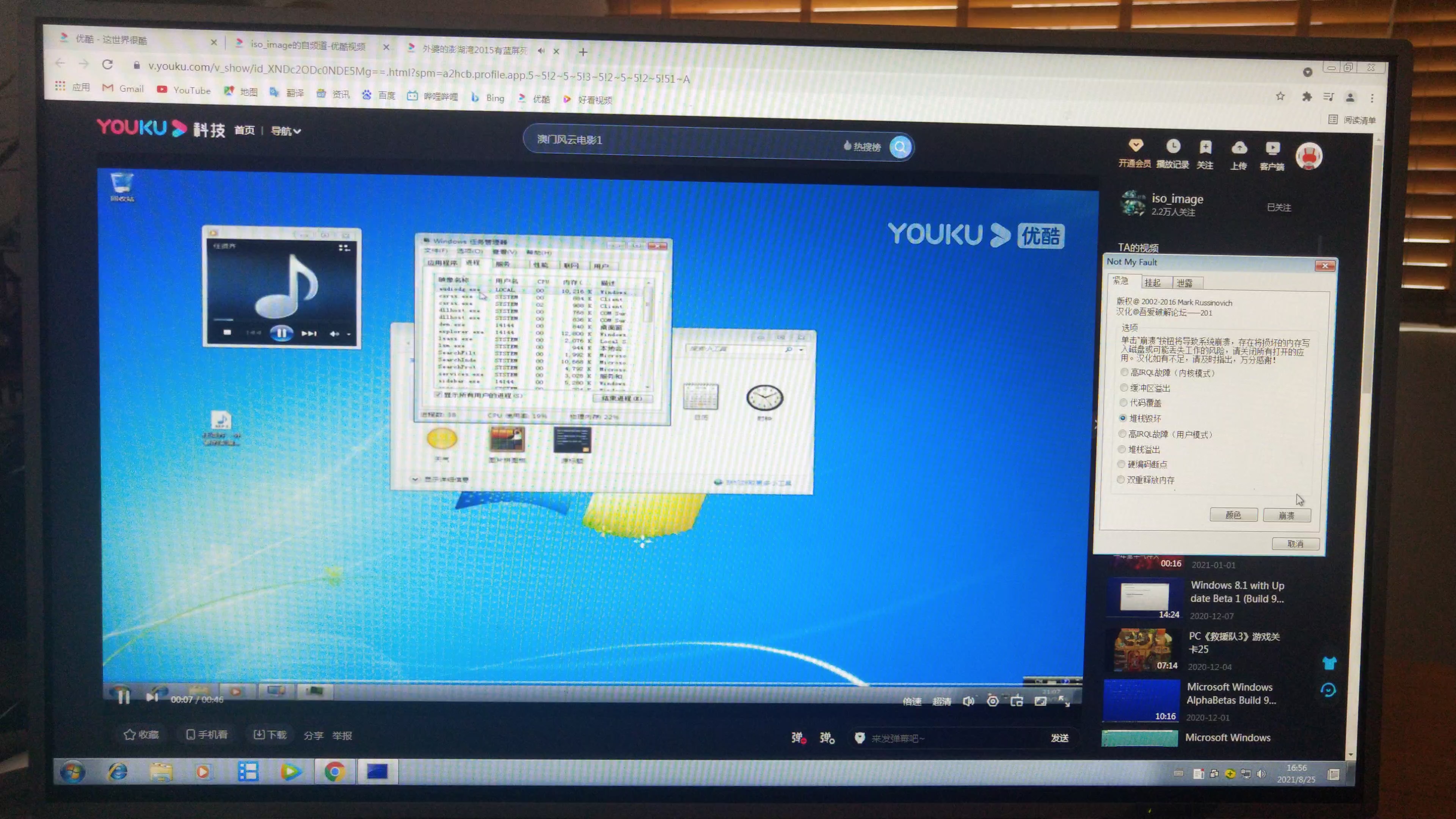1456x819 pixels.
Task: Expand the 导航 navigation dropdown
Action: pyautogui.click(x=286, y=131)
